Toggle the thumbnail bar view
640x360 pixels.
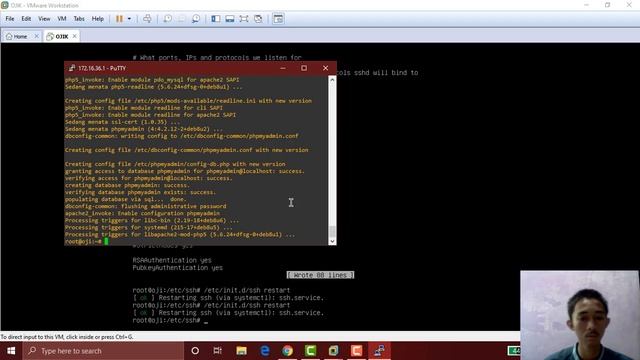230,19
